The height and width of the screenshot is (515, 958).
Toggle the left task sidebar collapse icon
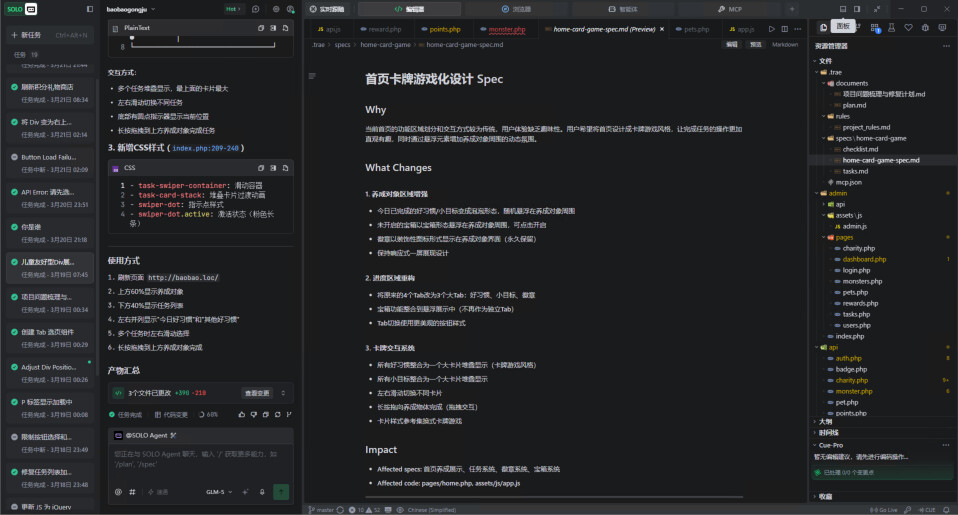90,9
